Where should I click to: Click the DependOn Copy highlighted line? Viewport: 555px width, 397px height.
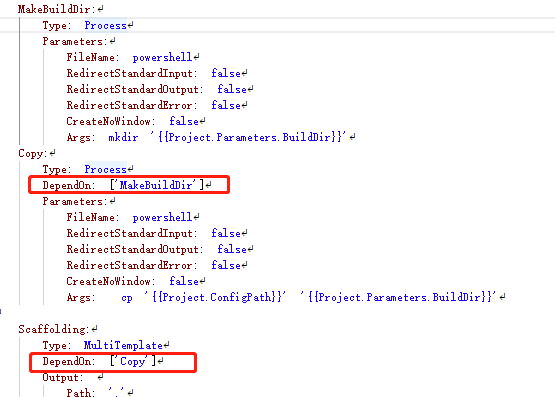tap(113, 362)
